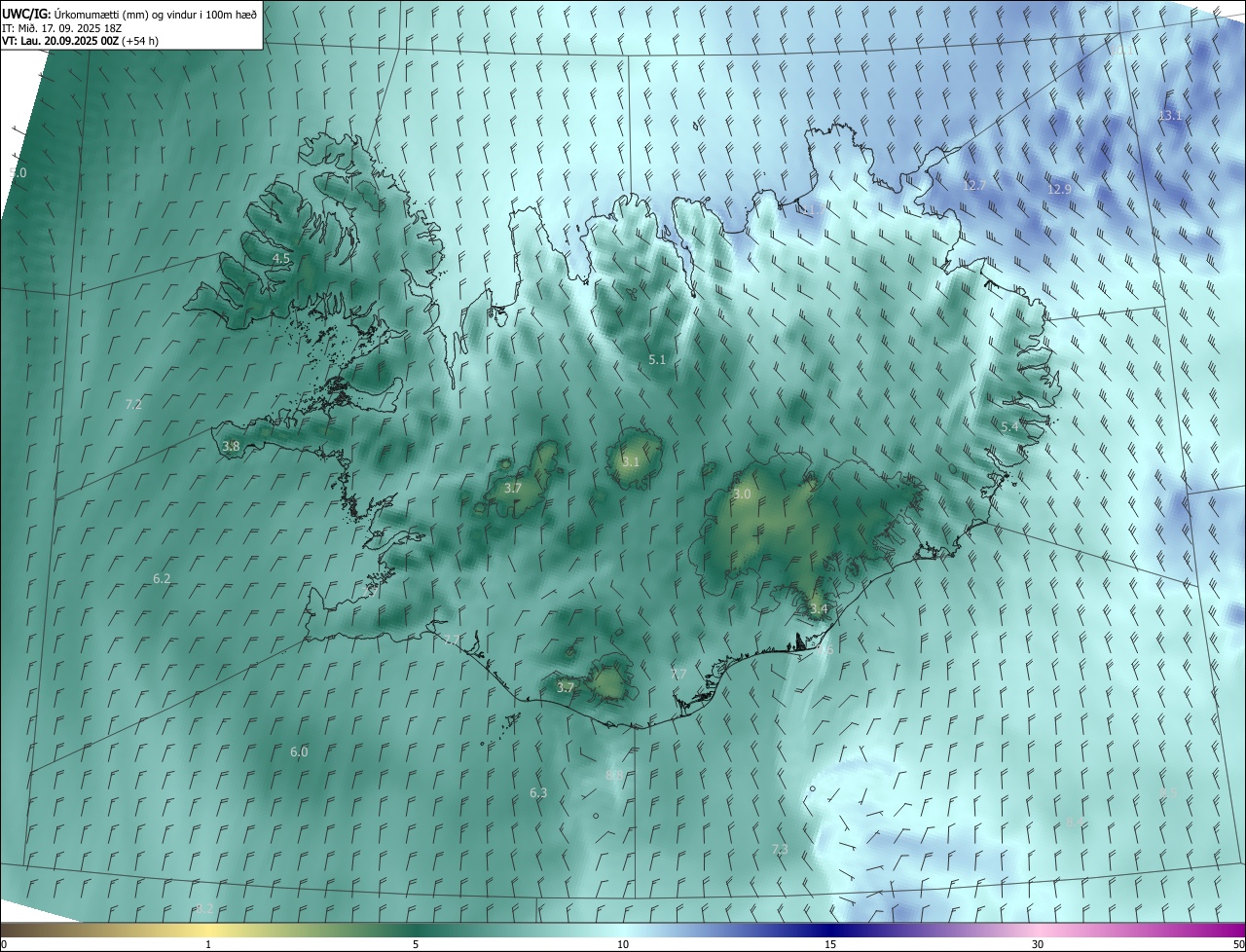Click the 30 label on the color scale

[1038, 945]
